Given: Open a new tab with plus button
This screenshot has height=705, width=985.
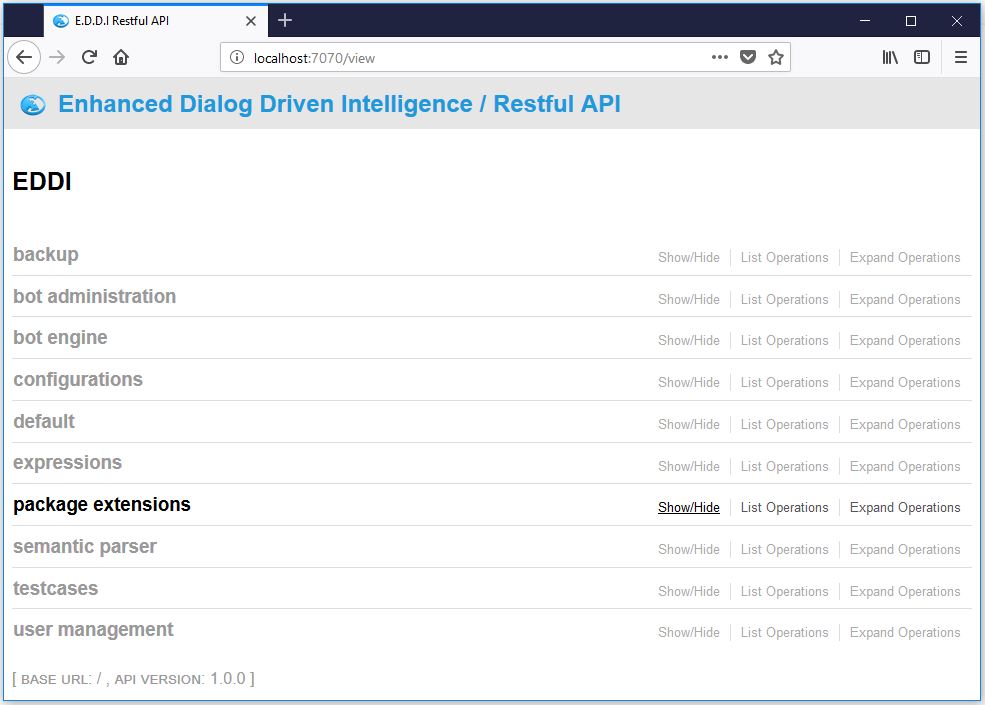Looking at the screenshot, I should (285, 20).
